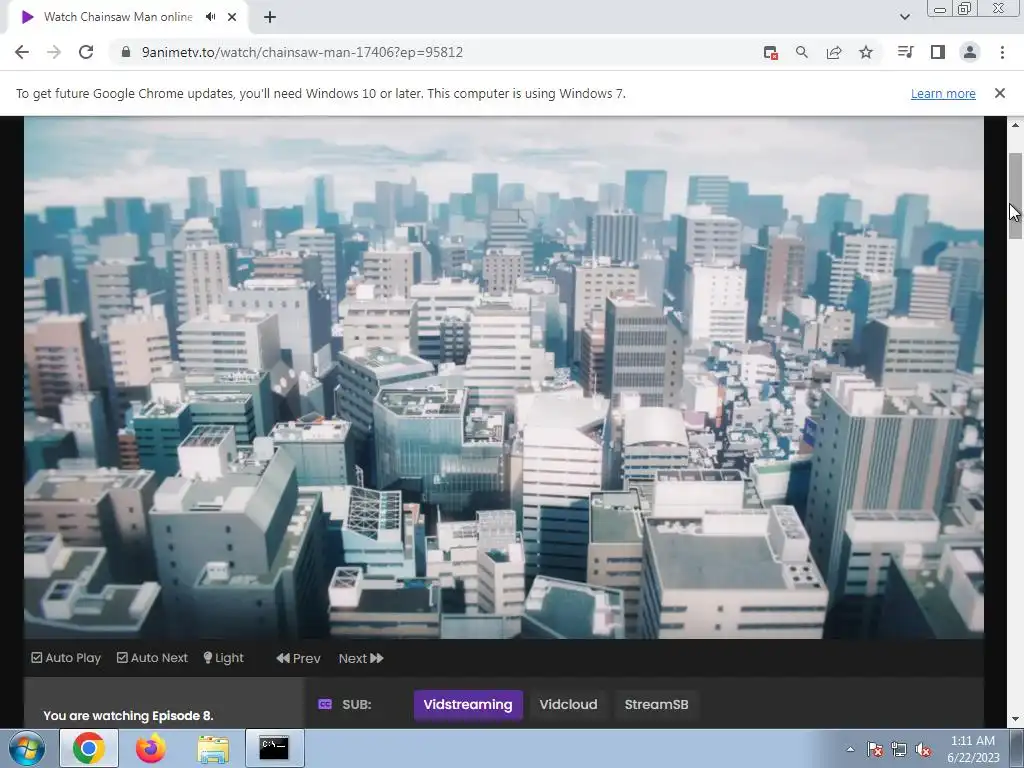Screen dimensions: 1024x768
Task: Click the address bar URL
Action: [x=302, y=52]
